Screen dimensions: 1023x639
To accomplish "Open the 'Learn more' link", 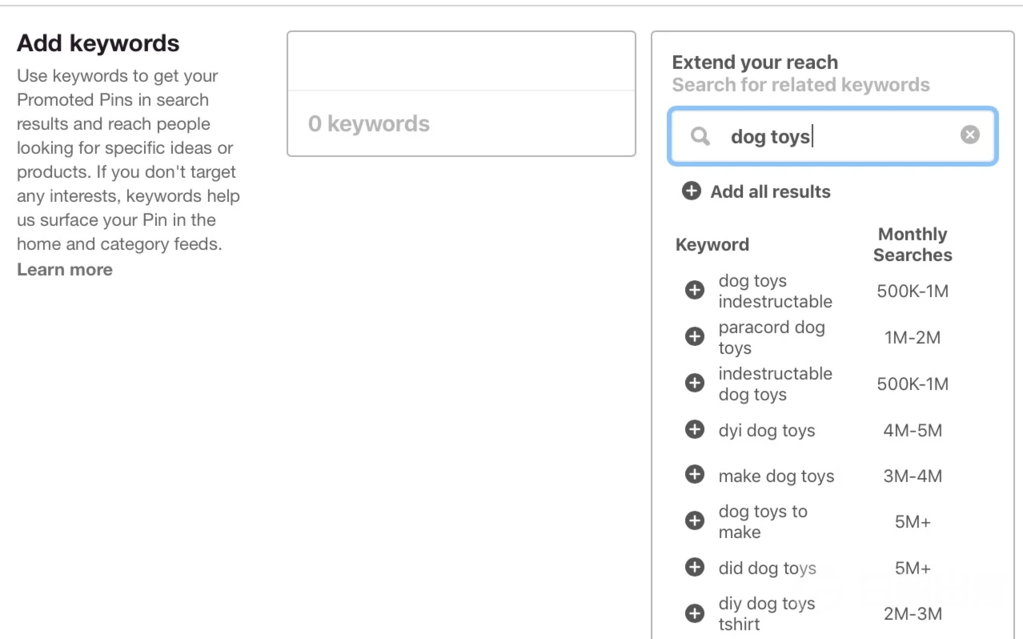I will 64,269.
